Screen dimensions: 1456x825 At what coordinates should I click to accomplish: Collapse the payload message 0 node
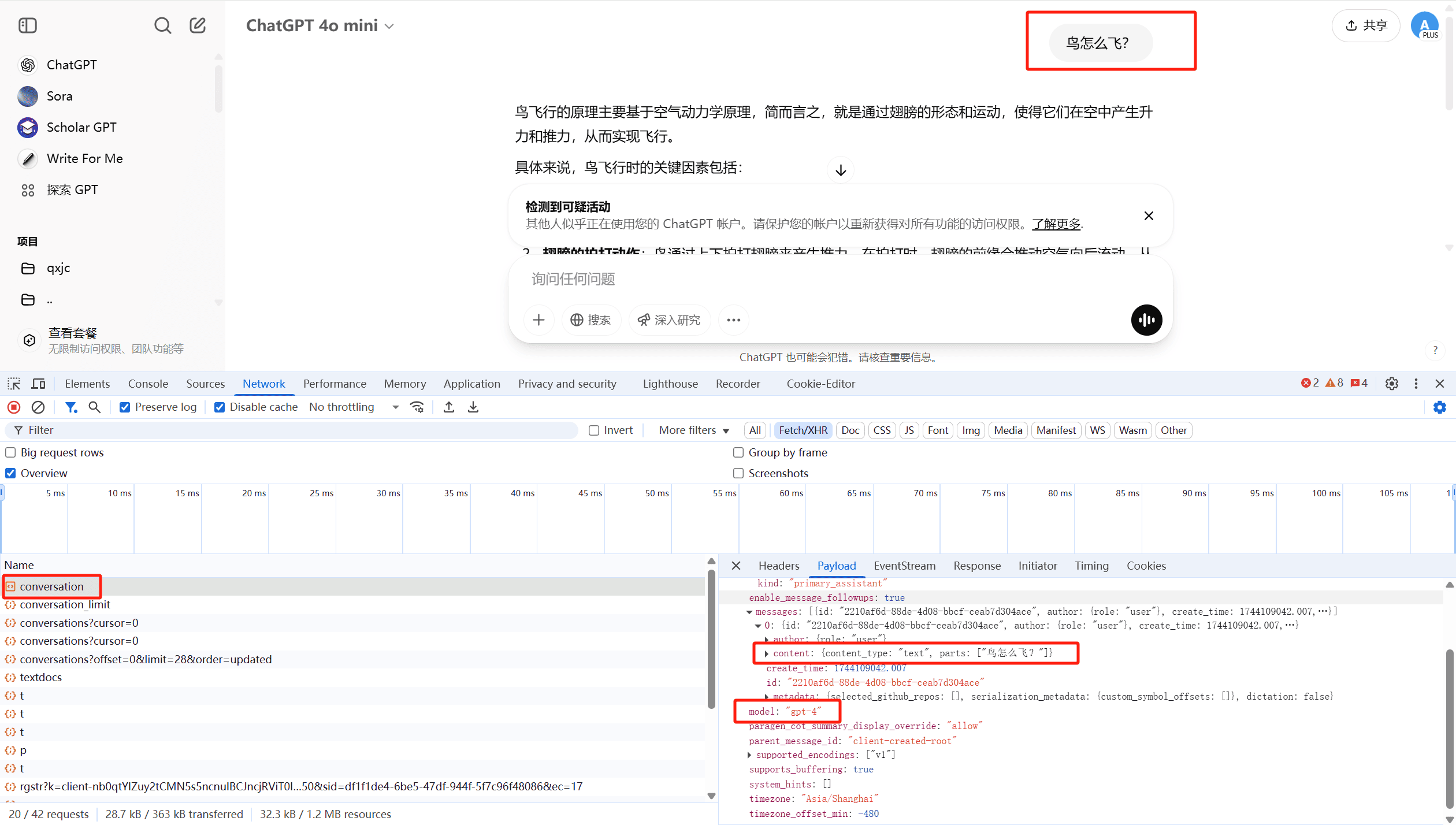[x=758, y=626]
